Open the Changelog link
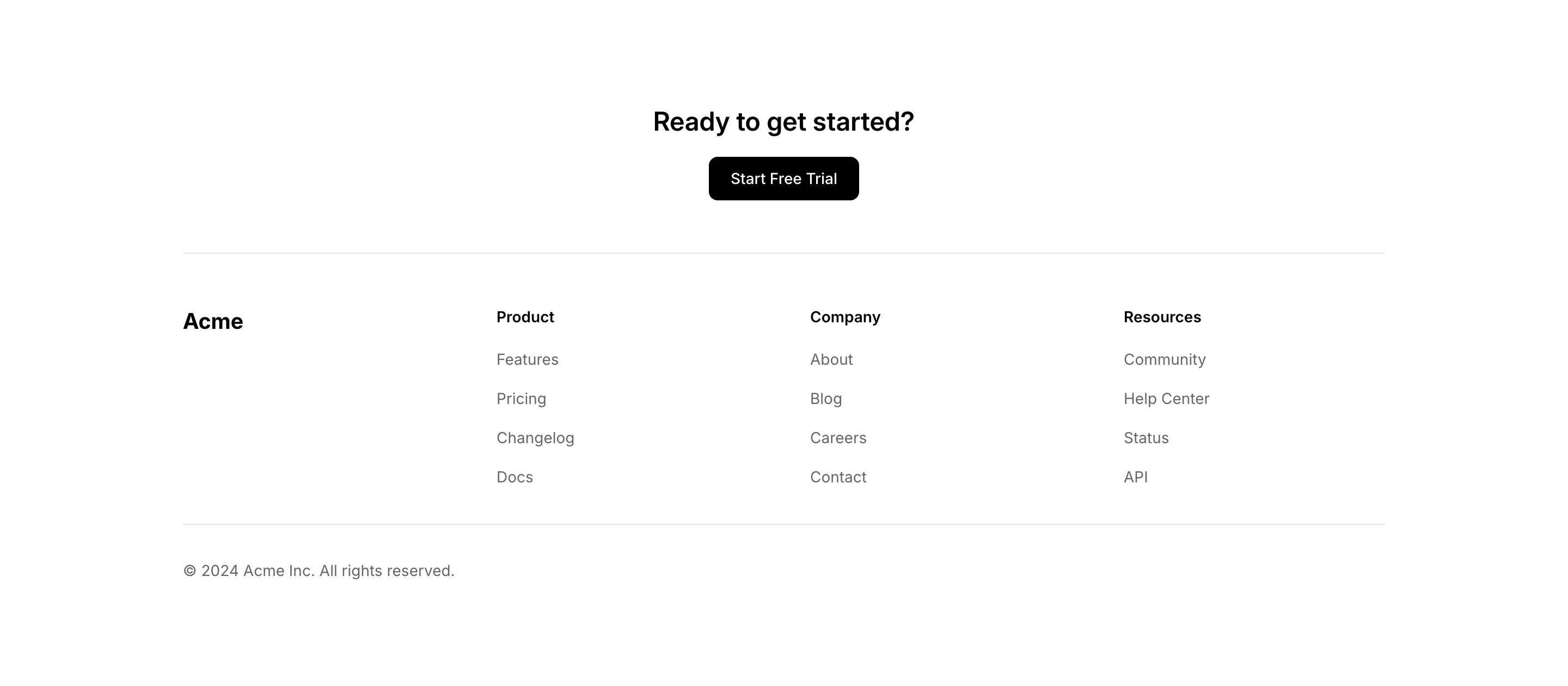This screenshot has width=1568, height=686. point(535,438)
